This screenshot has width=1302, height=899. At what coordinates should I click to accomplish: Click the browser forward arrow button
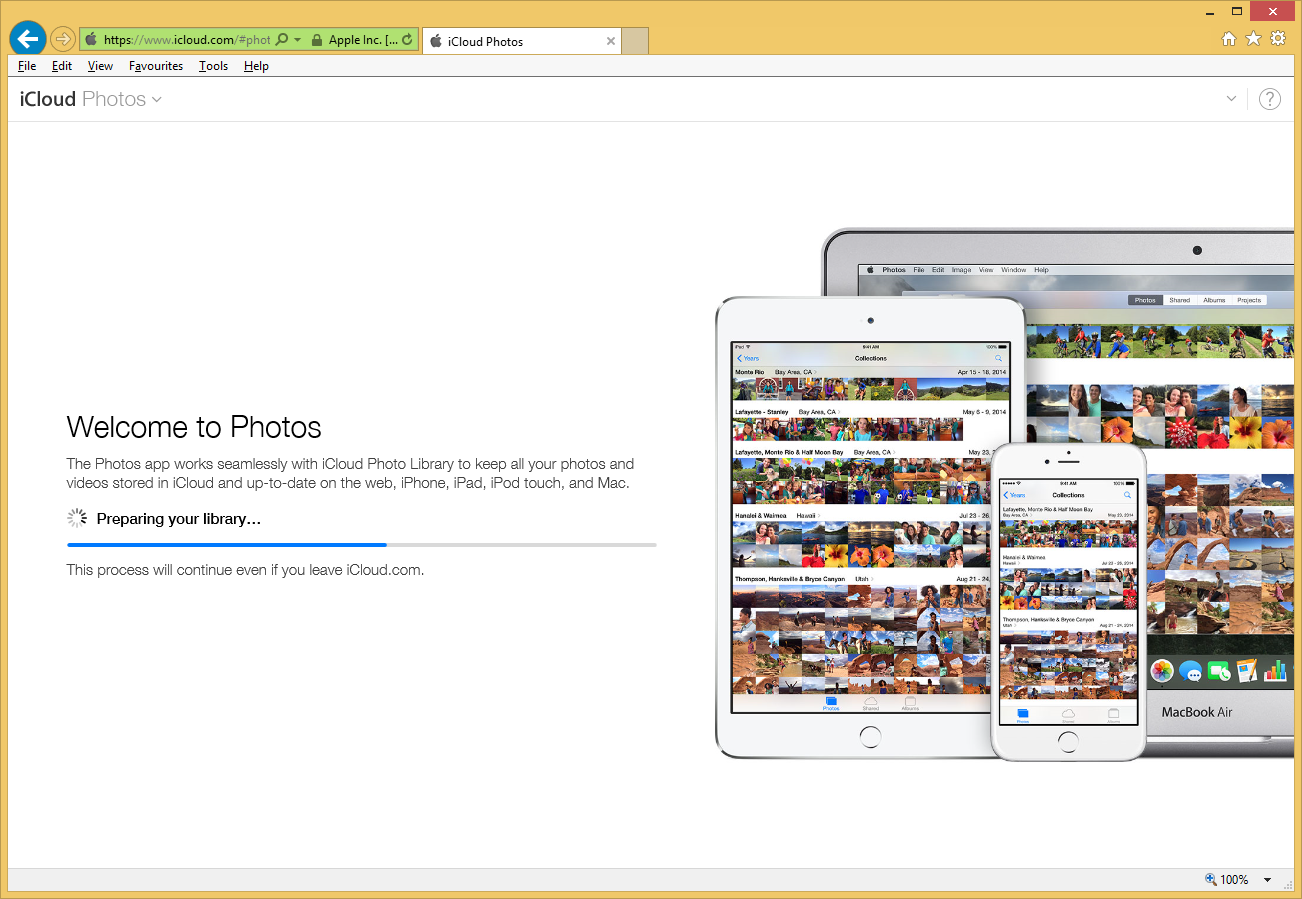pos(62,40)
